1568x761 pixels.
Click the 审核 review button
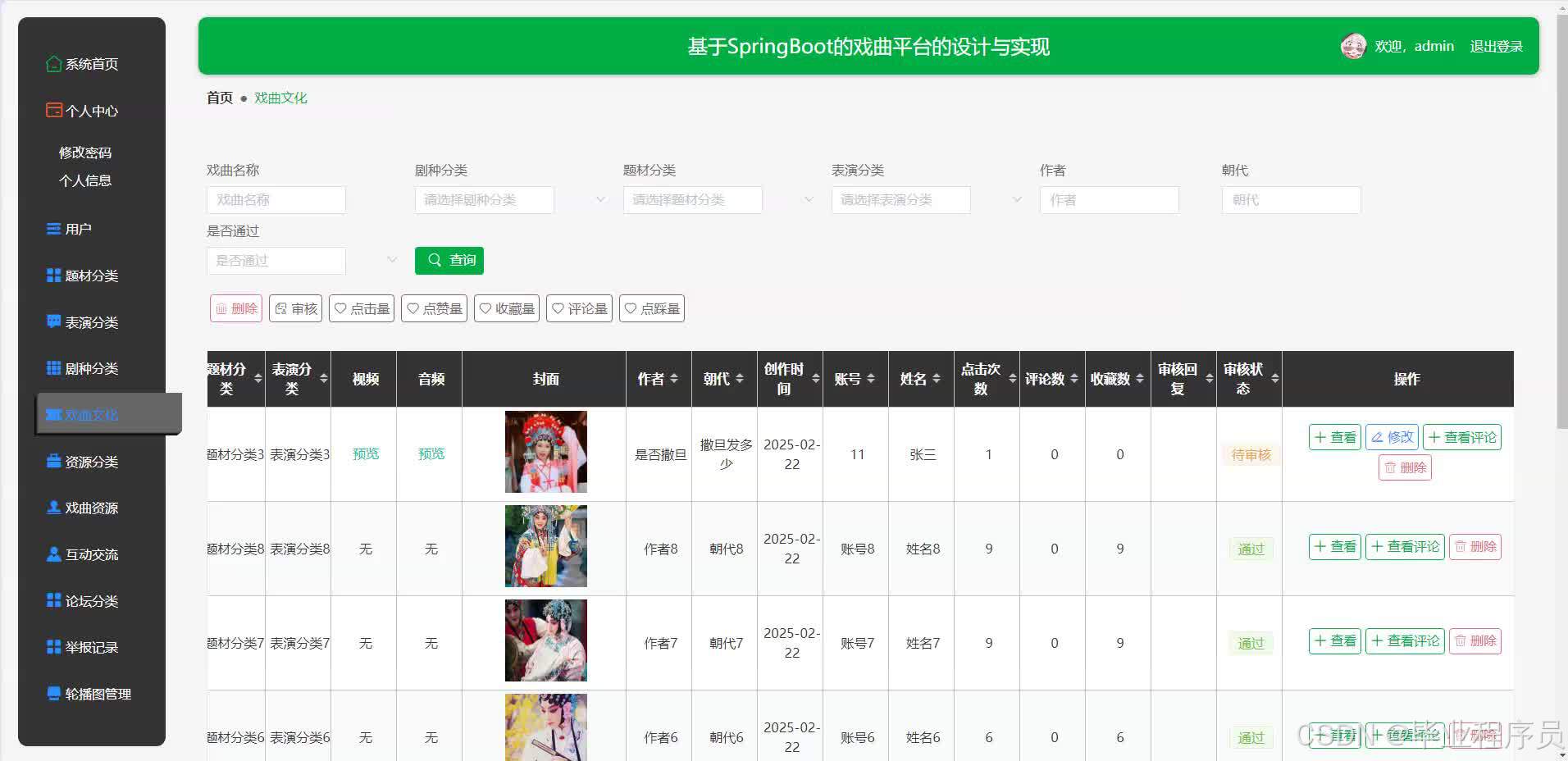pyautogui.click(x=295, y=308)
